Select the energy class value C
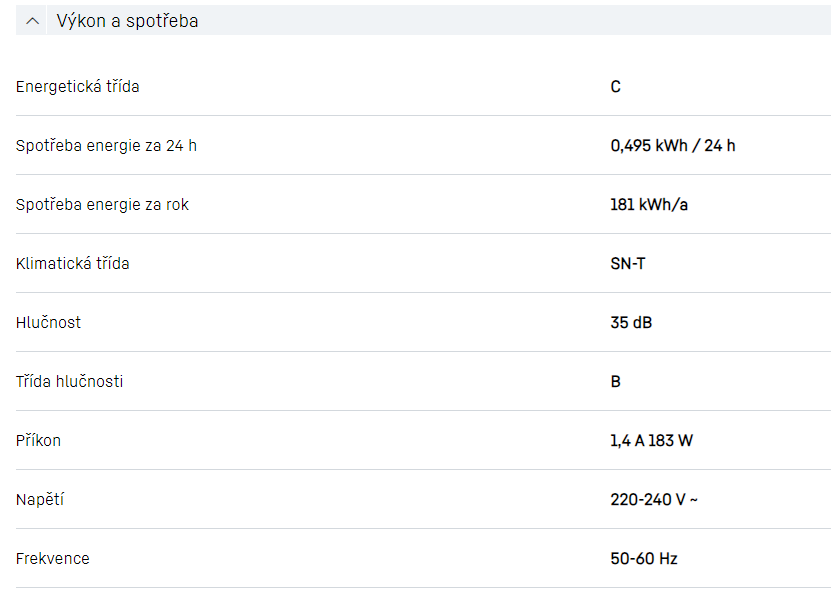The image size is (831, 600). [x=616, y=87]
